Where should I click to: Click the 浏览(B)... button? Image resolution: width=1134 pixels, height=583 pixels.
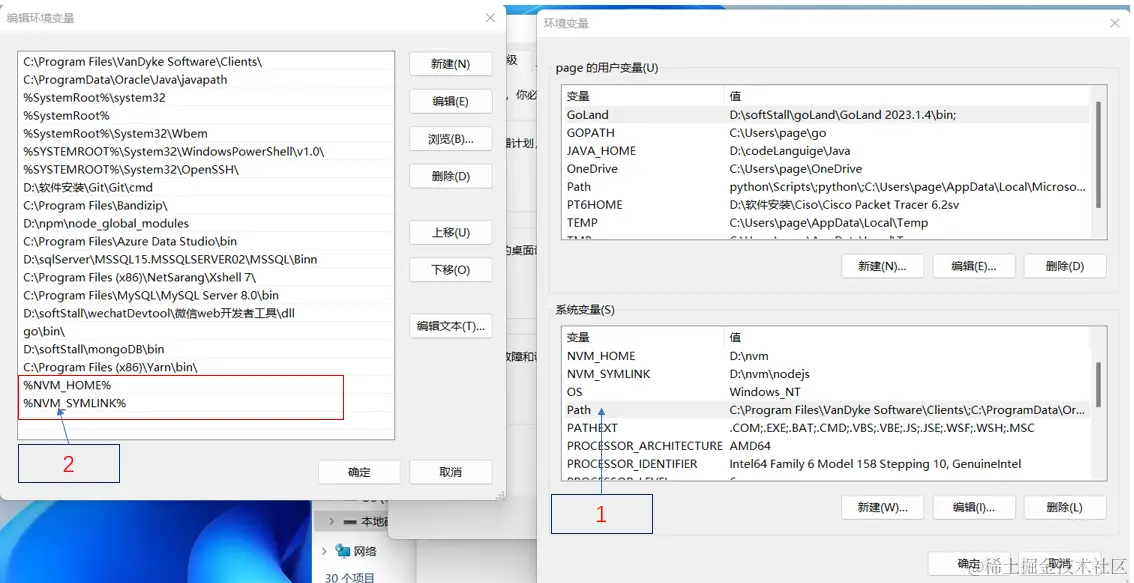(451, 139)
